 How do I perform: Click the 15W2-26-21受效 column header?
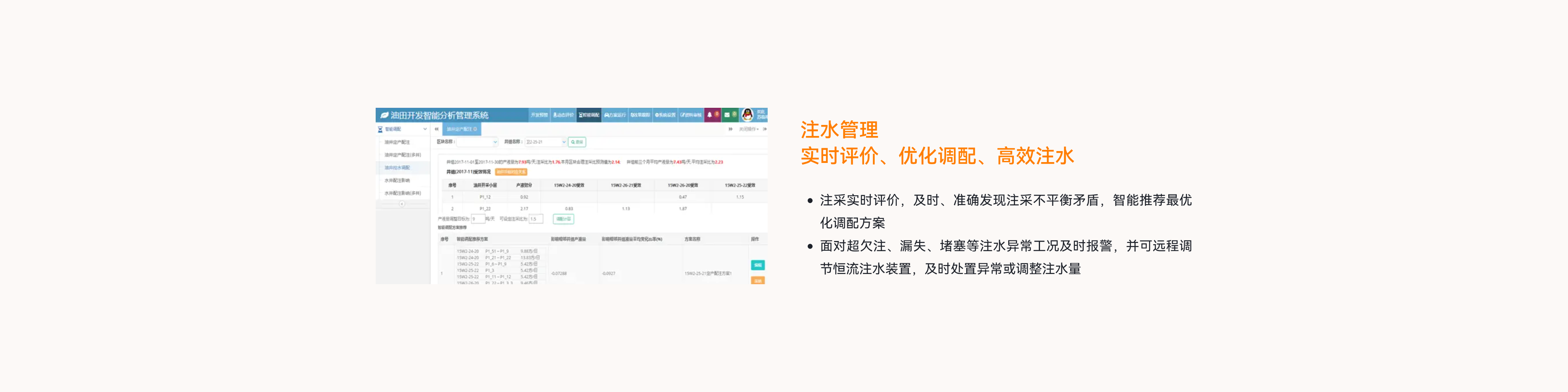click(626, 186)
